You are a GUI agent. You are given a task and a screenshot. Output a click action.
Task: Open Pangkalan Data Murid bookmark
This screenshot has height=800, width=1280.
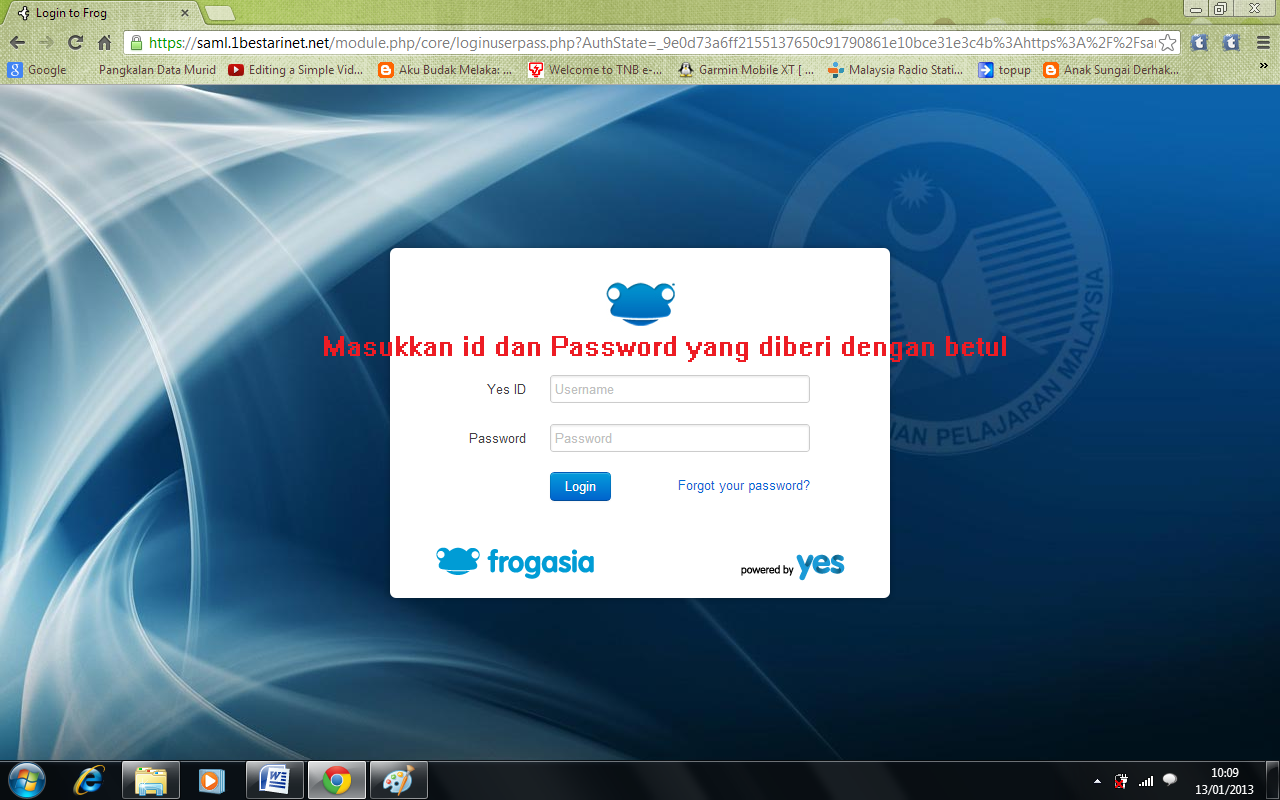[x=157, y=70]
